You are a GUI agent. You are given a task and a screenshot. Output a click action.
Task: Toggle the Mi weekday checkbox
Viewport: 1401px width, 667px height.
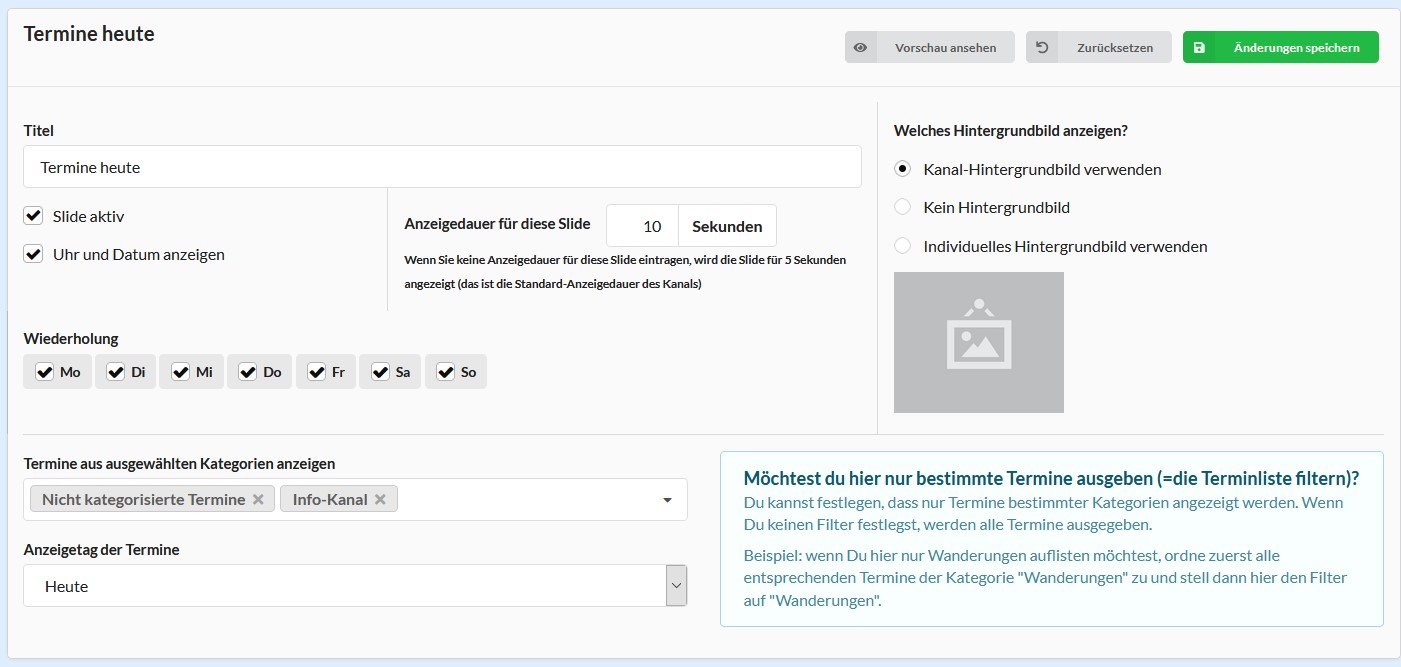pos(180,372)
